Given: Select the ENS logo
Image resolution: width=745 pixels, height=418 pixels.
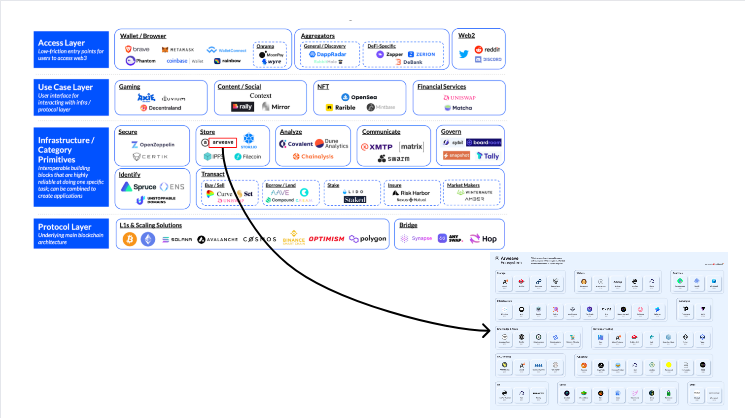Looking at the screenshot, I should click(172, 187).
